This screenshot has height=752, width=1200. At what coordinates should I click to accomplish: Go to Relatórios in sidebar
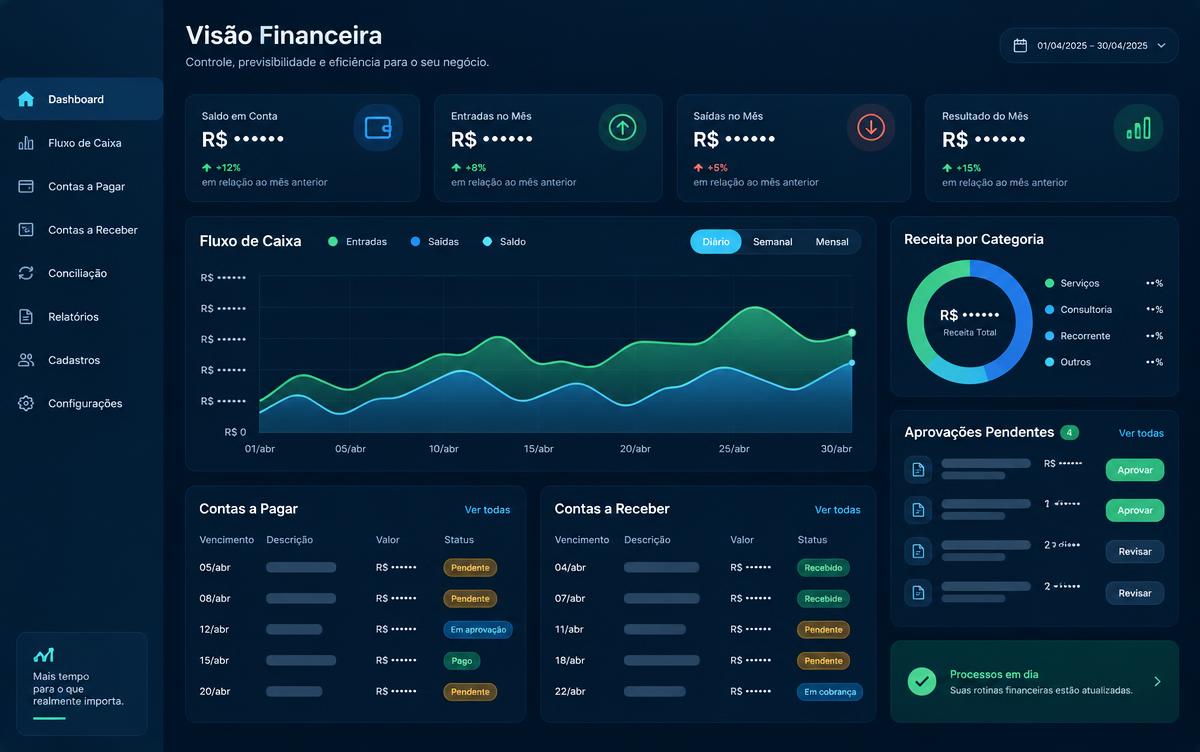tap(81, 317)
